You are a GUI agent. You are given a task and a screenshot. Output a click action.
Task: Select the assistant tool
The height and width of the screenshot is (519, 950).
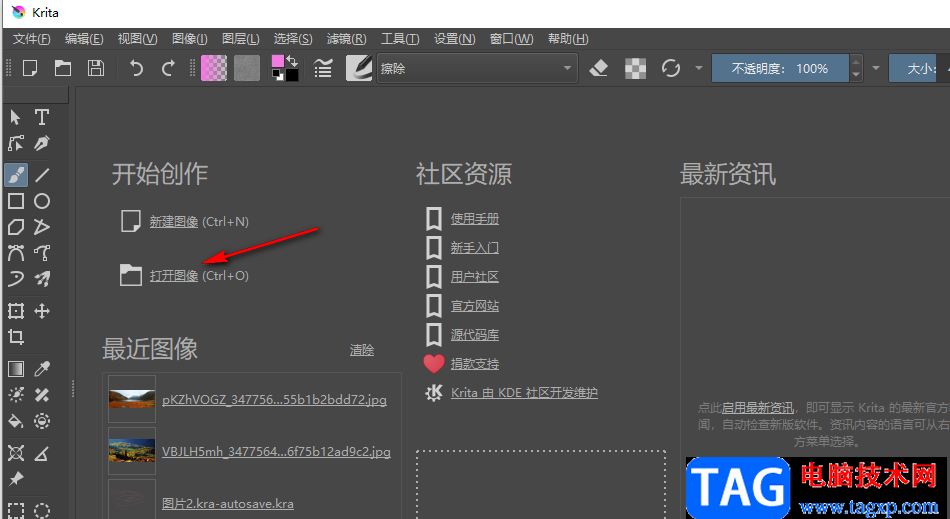click(x=16, y=453)
